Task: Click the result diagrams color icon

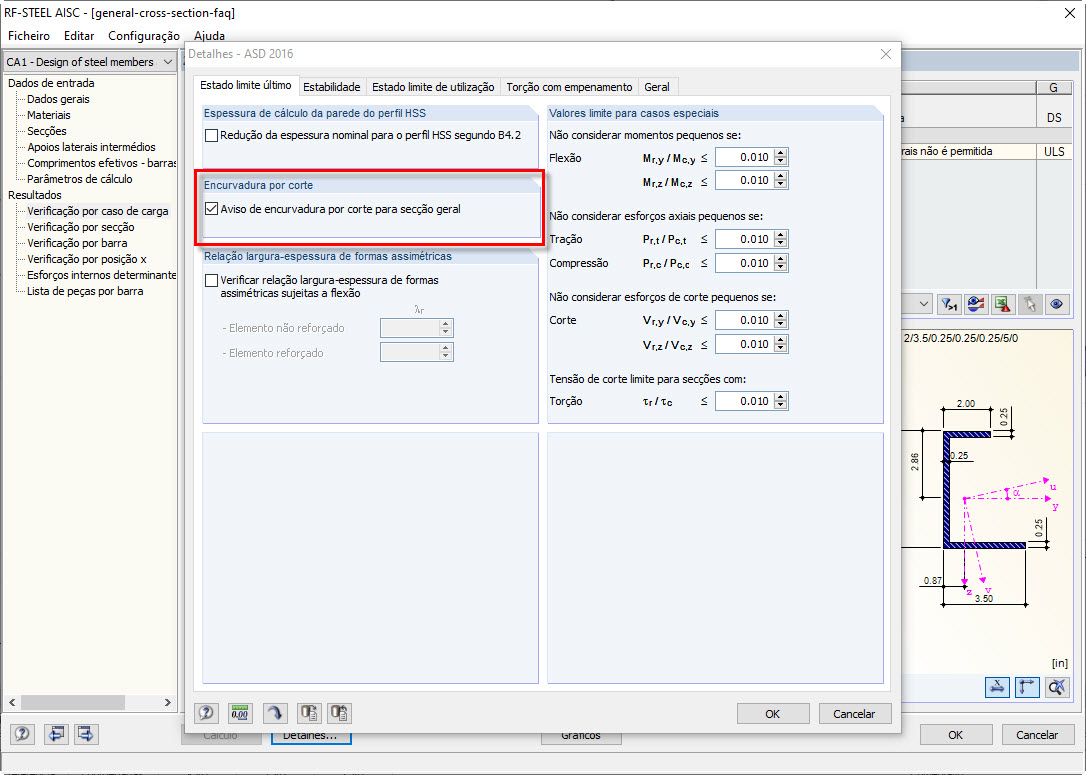Action: tap(976, 304)
